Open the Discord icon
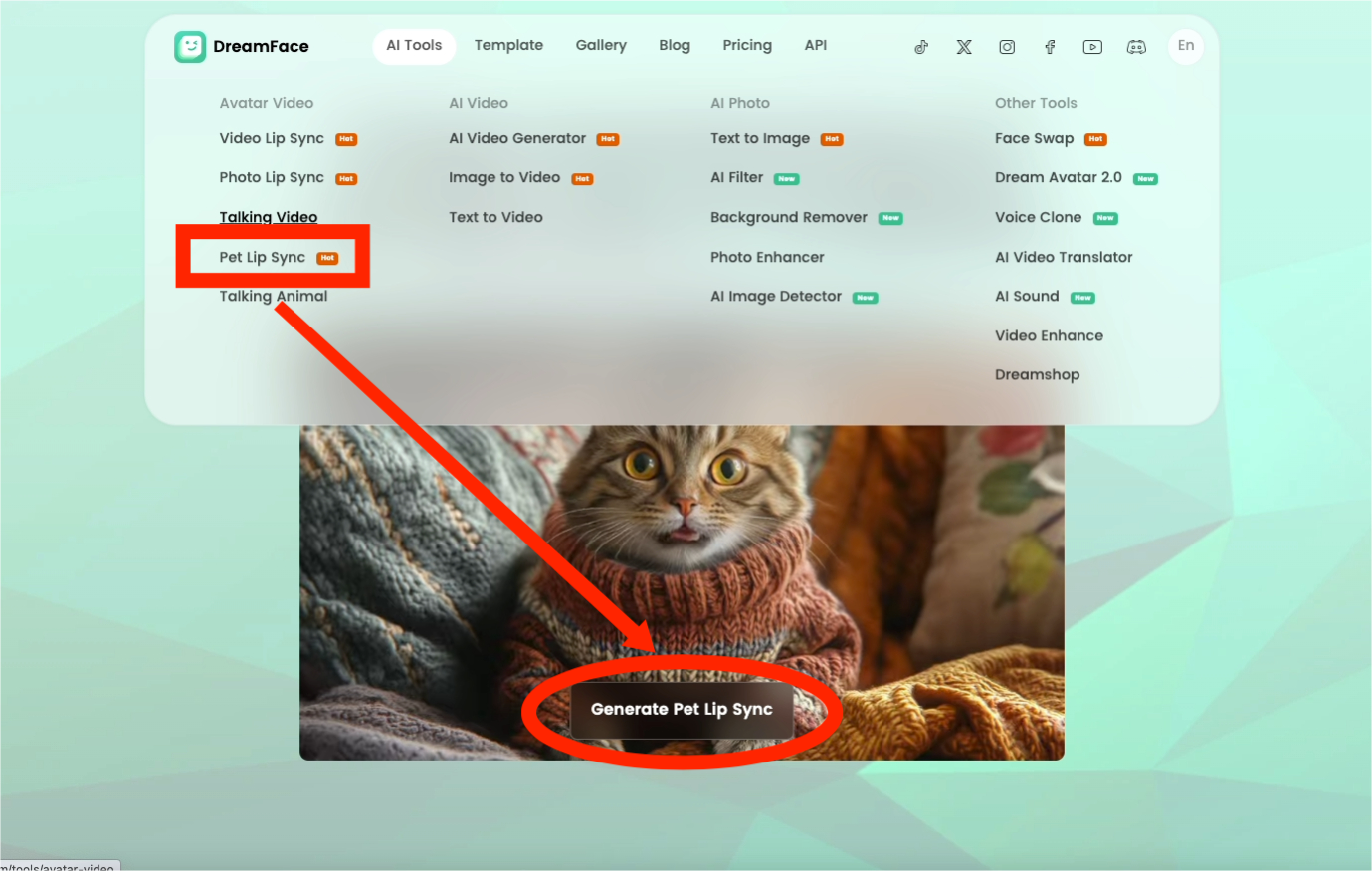1372x871 pixels. [x=1135, y=47]
